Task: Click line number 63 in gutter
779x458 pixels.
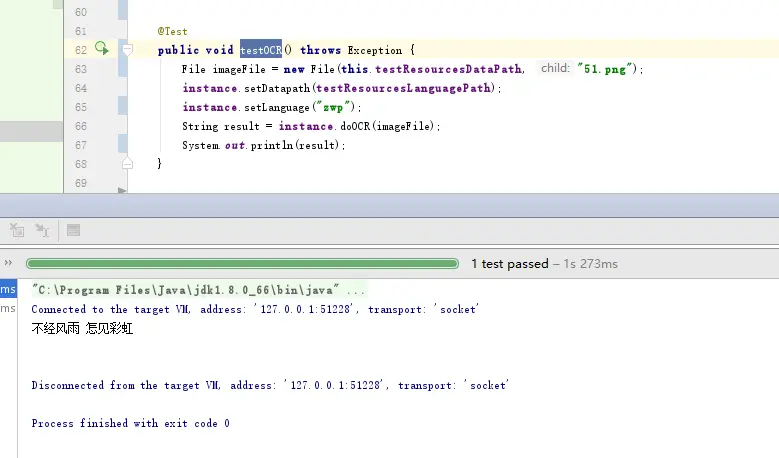Action: [x=81, y=69]
